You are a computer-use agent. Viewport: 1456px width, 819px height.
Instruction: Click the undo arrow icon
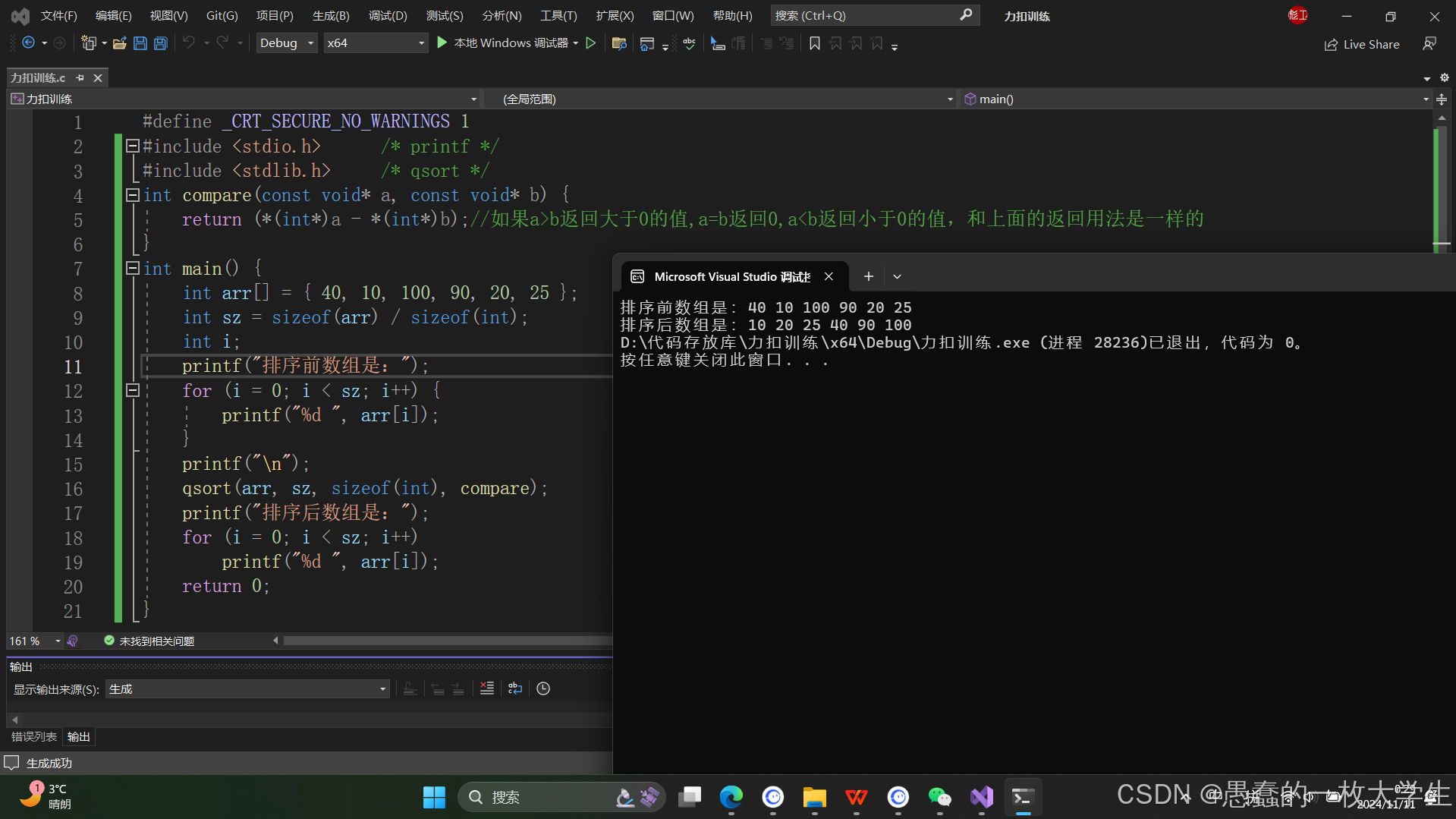pyautogui.click(x=189, y=43)
